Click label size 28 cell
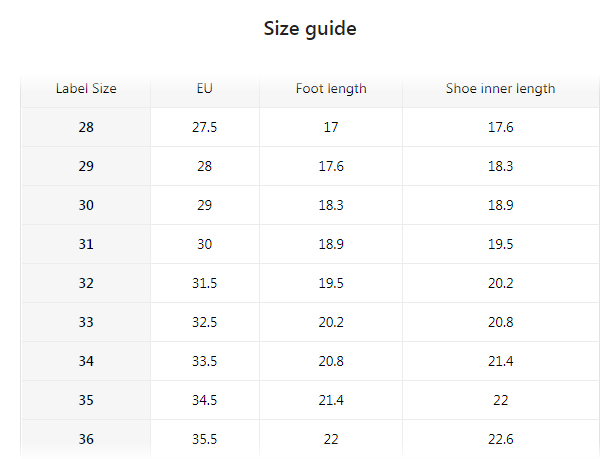Viewport: 607px width, 459px height. click(86, 128)
